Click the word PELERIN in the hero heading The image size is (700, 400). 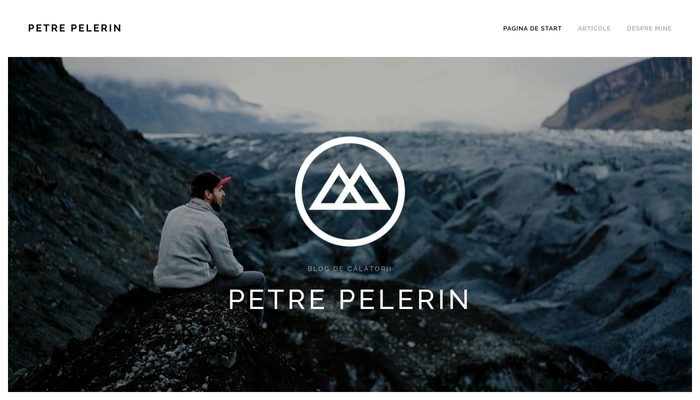pos(404,300)
